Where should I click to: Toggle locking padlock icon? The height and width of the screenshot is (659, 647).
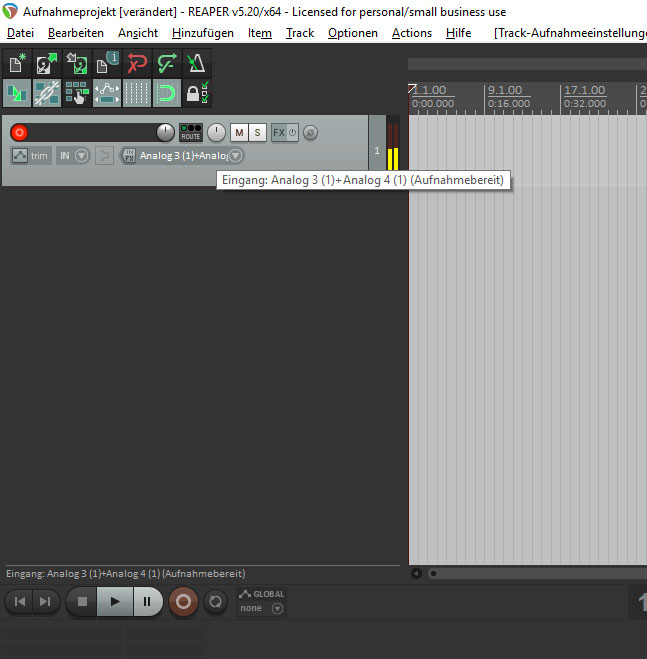tap(197, 93)
